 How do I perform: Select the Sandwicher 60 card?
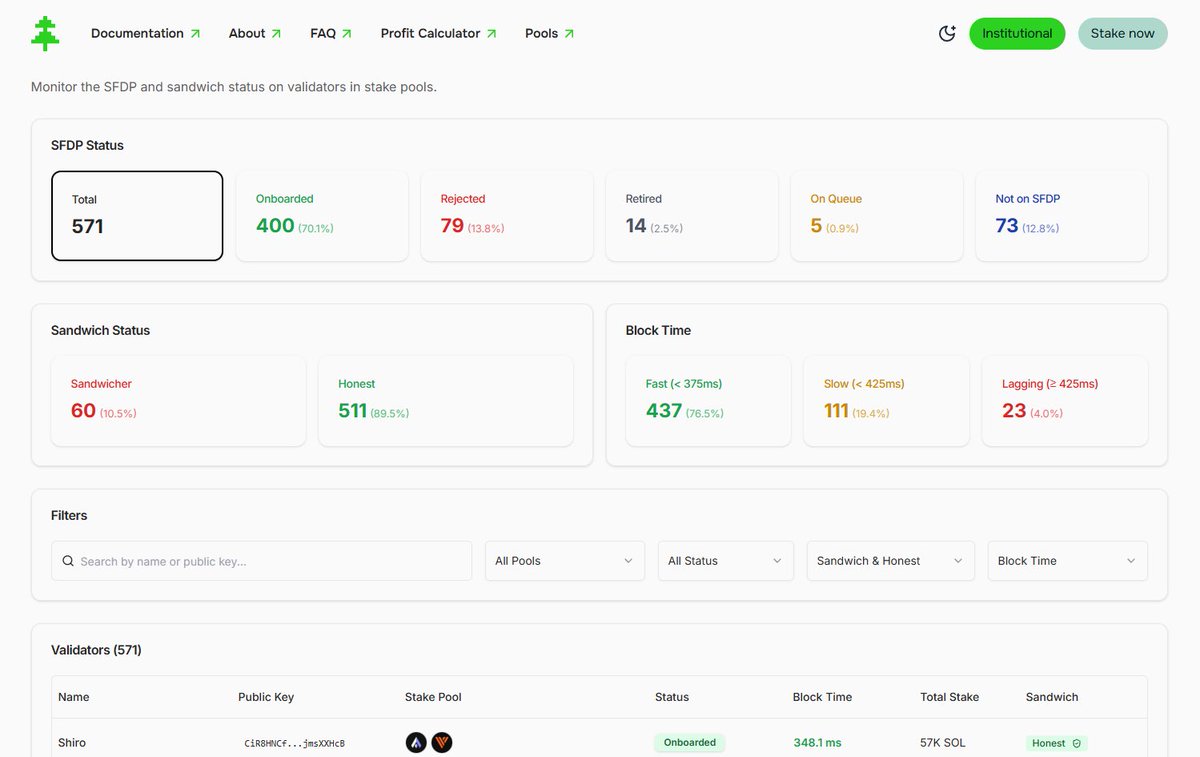(178, 401)
